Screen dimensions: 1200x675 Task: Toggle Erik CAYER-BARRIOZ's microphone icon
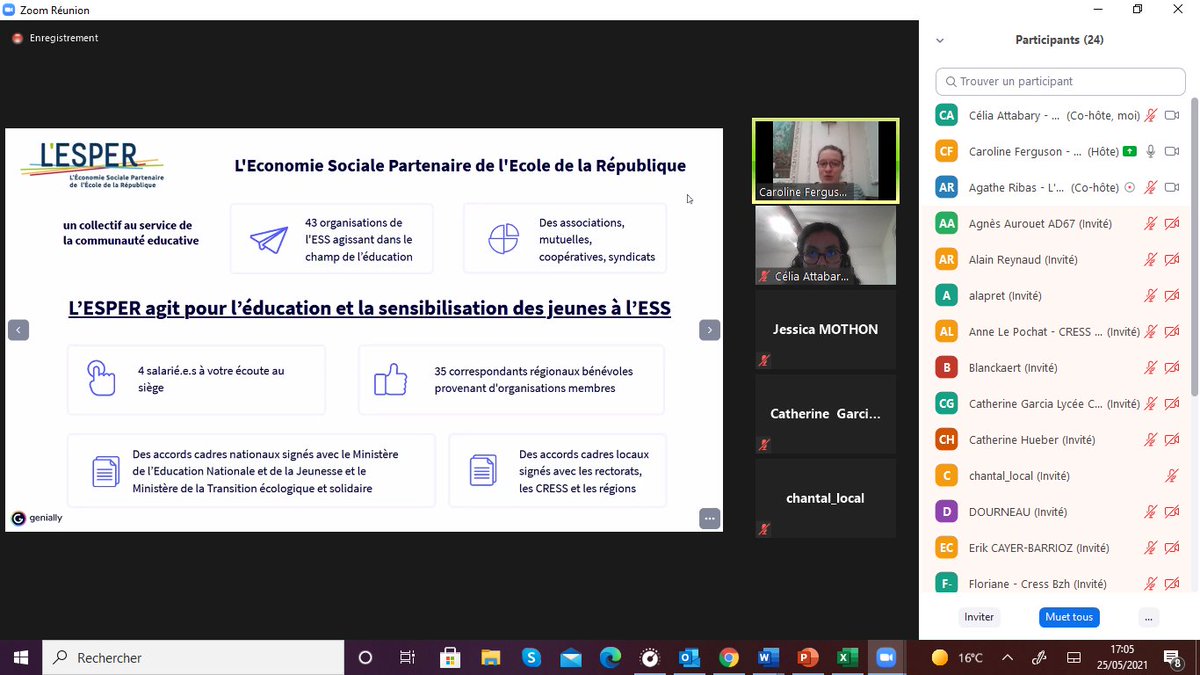click(x=1151, y=547)
